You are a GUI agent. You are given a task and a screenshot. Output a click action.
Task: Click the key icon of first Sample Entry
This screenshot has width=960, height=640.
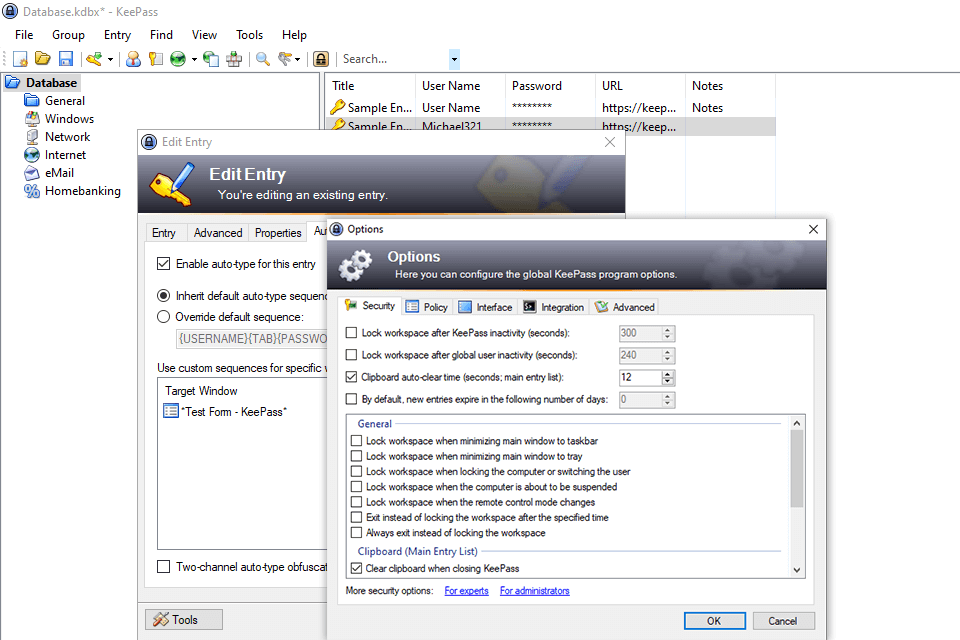click(x=337, y=107)
